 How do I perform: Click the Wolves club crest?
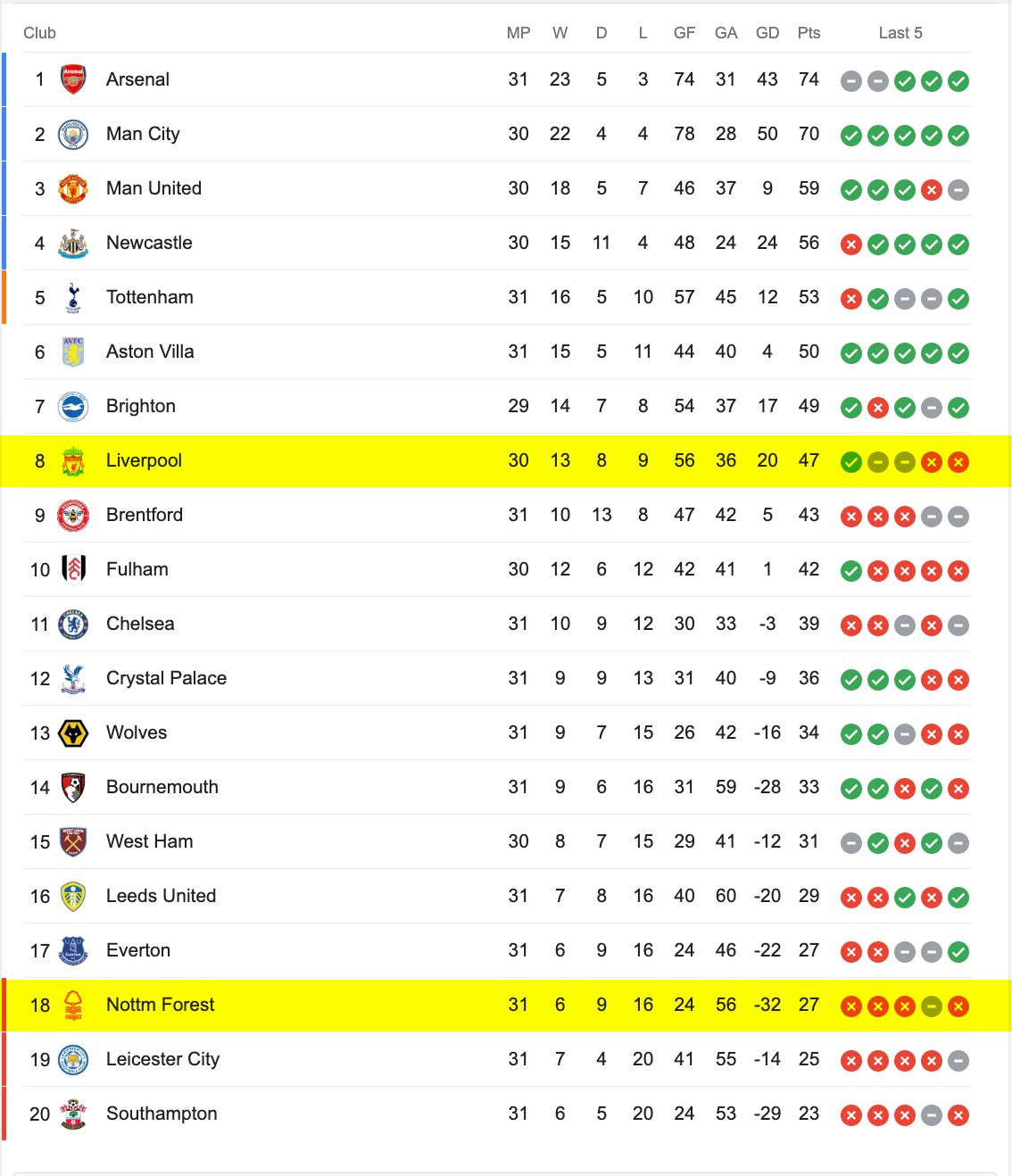pos(73,733)
